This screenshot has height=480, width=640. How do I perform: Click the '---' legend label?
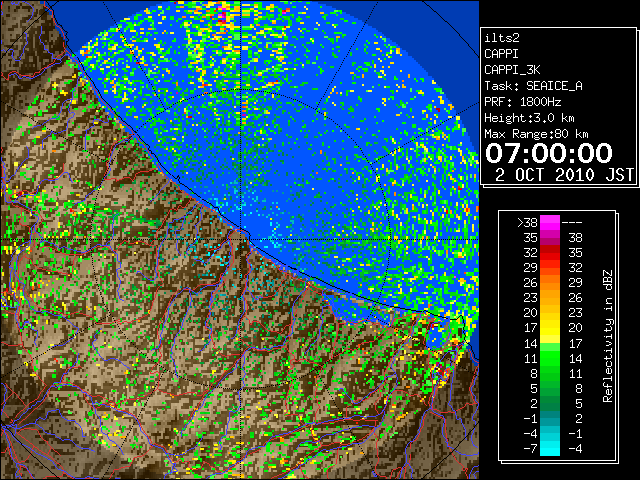pyautogui.click(x=572, y=223)
